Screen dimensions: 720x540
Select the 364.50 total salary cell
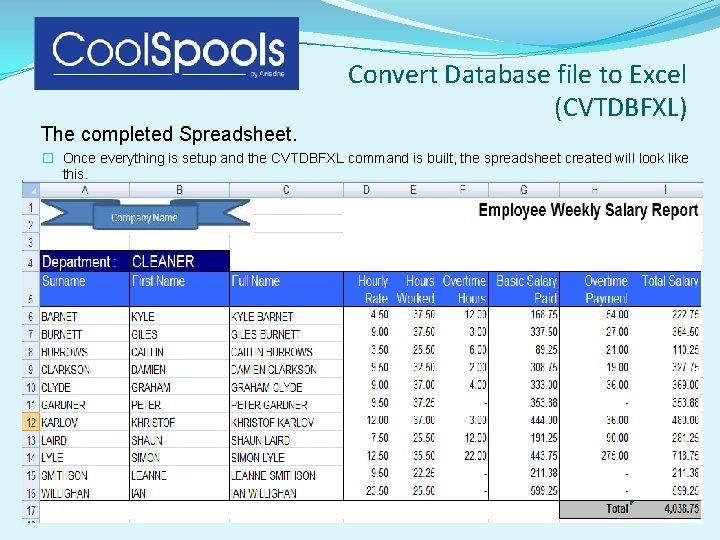(665, 332)
